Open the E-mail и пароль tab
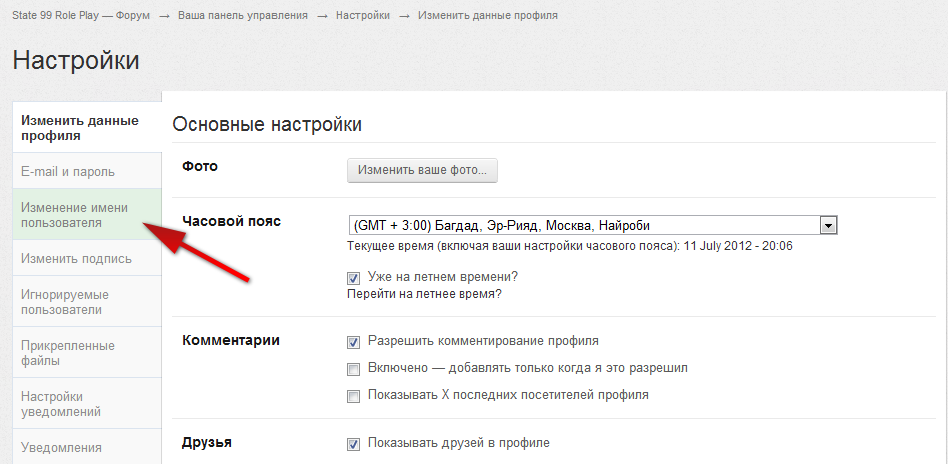 click(87, 171)
